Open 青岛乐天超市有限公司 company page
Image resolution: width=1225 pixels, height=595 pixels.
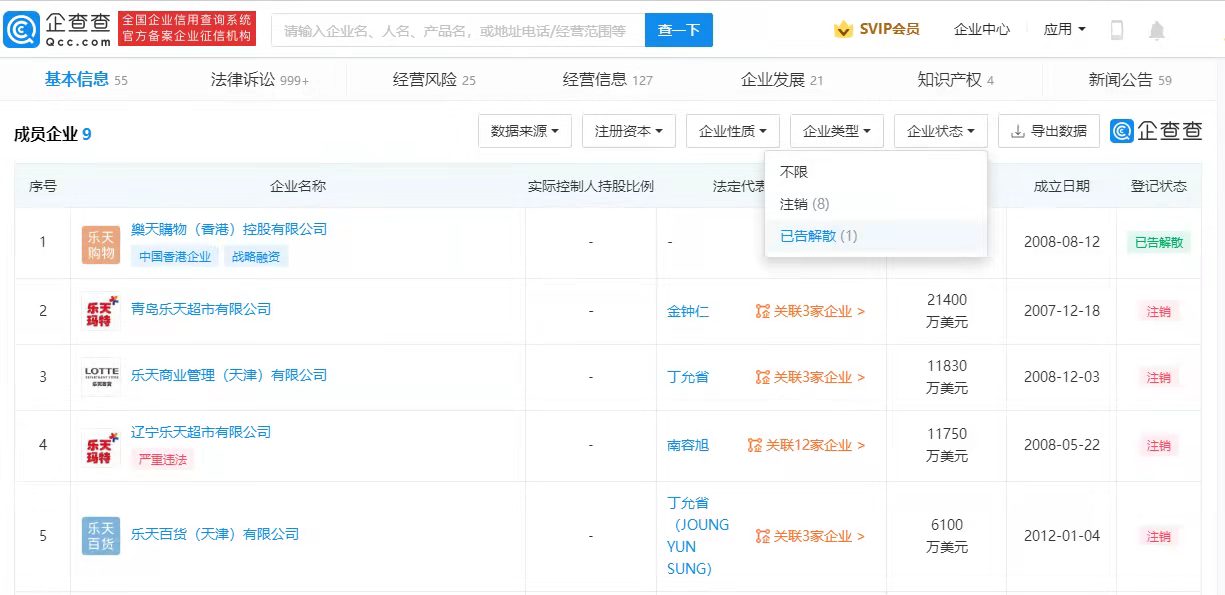[x=201, y=309]
